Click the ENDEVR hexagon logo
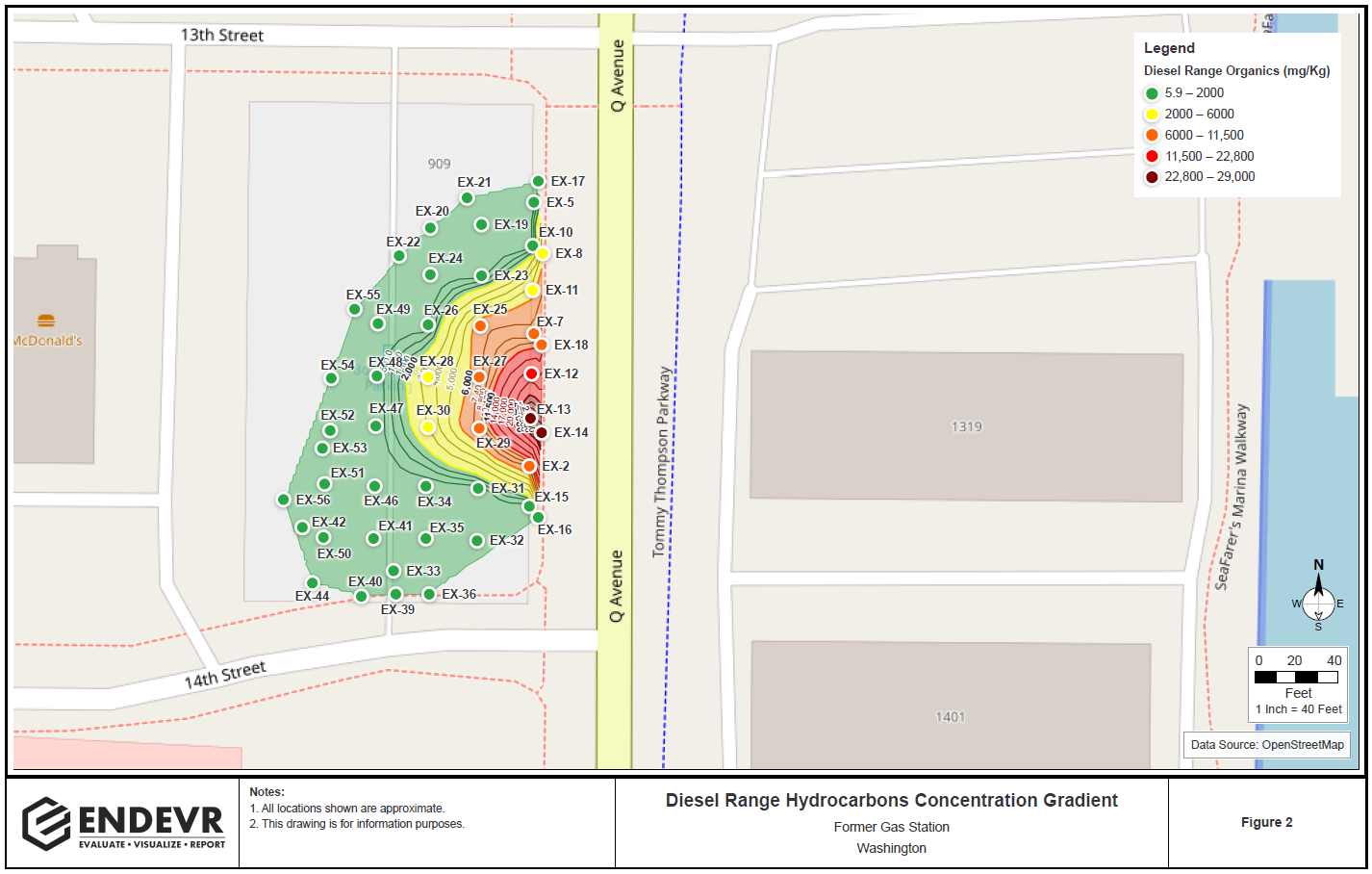 (46, 823)
